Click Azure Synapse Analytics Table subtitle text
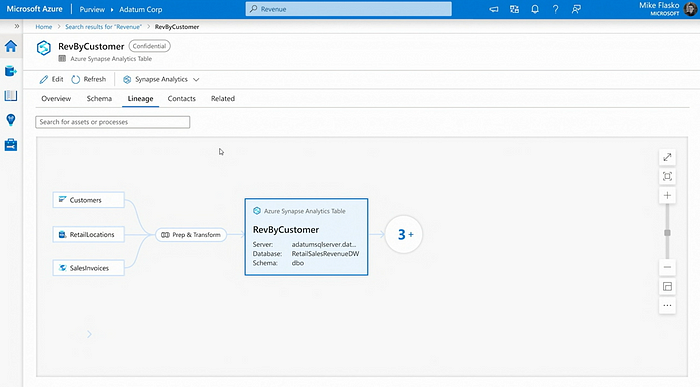 111,59
